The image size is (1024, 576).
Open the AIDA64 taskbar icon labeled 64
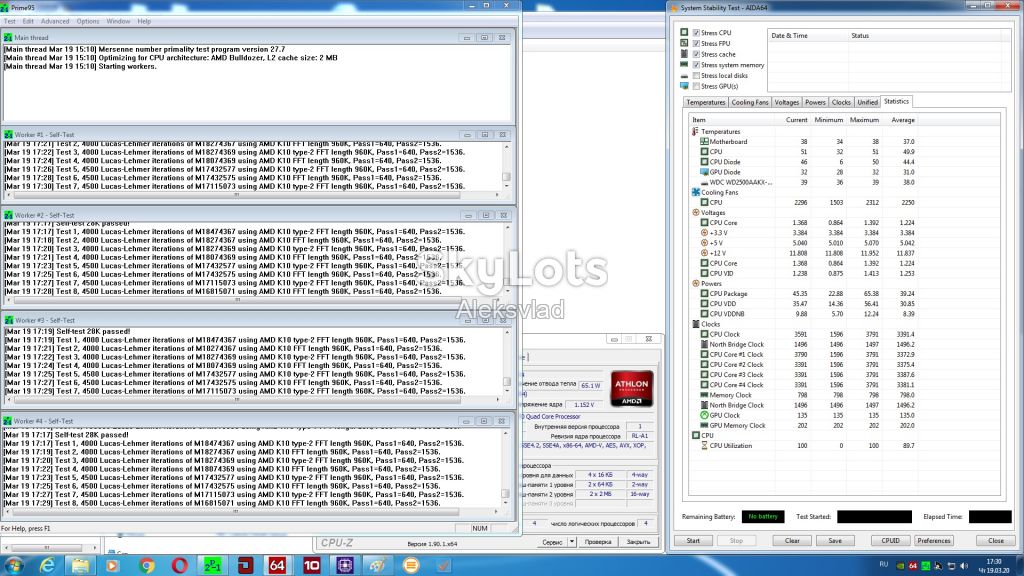[277, 566]
